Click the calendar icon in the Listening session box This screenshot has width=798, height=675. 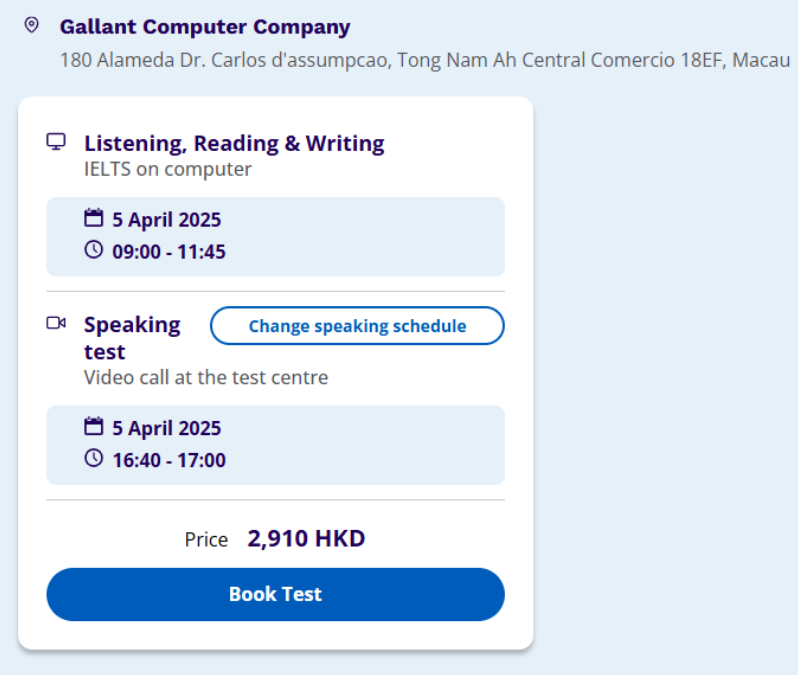tap(93, 219)
